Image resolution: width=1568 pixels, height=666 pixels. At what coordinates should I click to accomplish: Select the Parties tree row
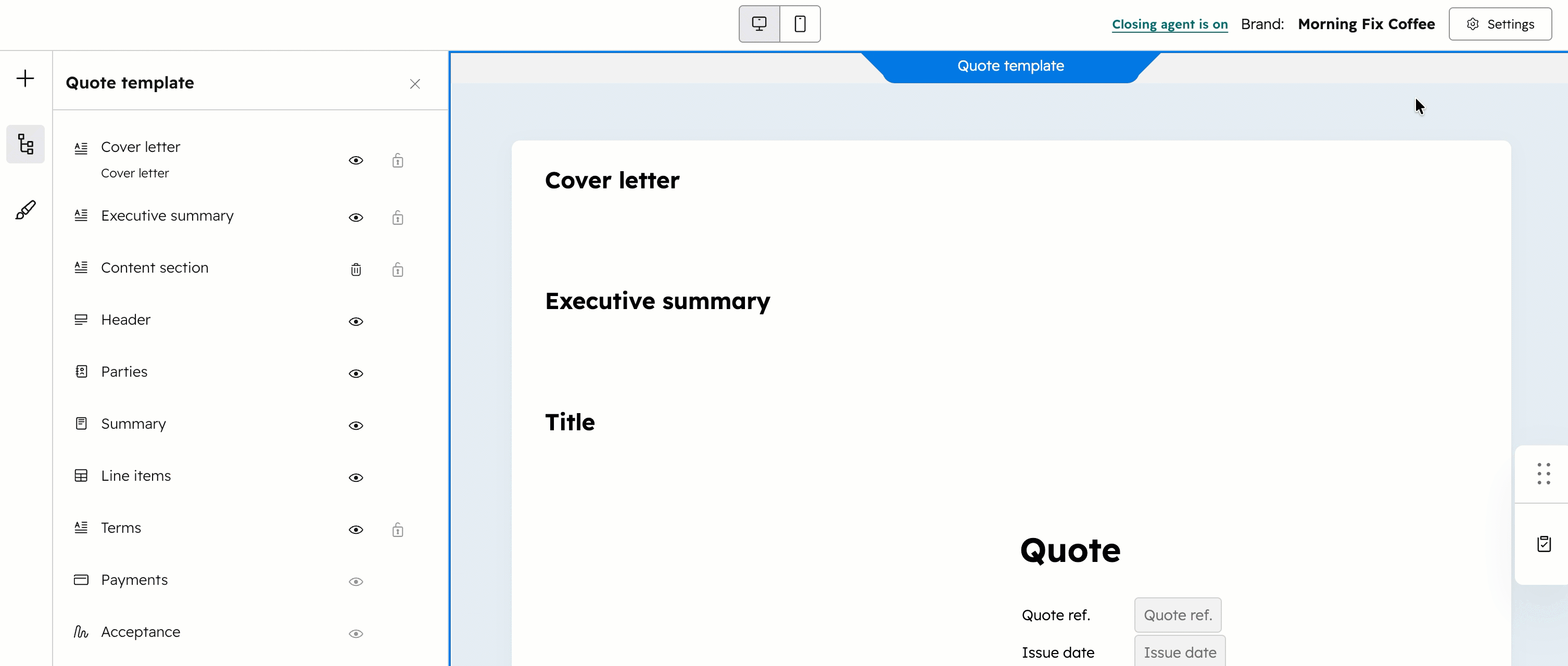point(251,372)
